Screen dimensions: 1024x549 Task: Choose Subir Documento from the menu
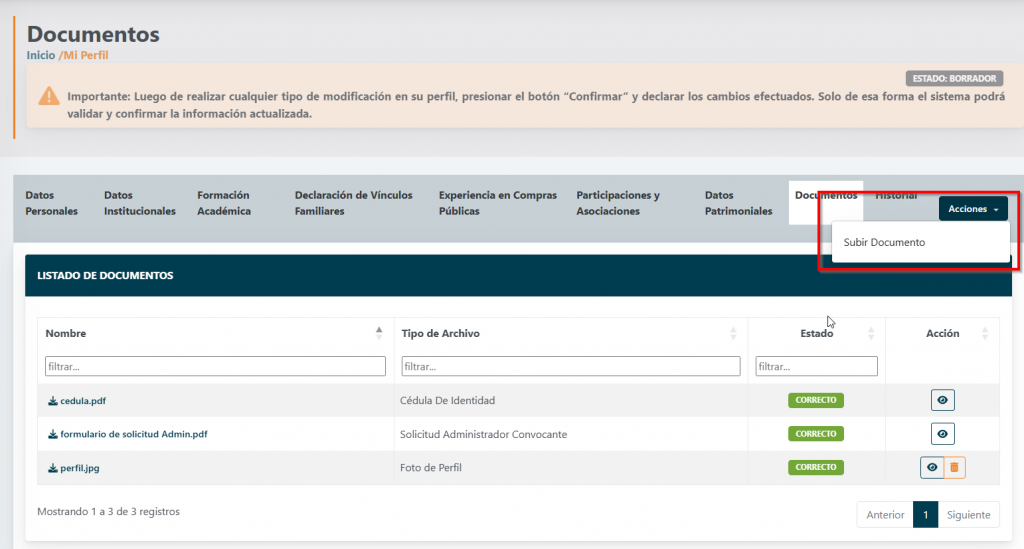pyautogui.click(x=884, y=242)
